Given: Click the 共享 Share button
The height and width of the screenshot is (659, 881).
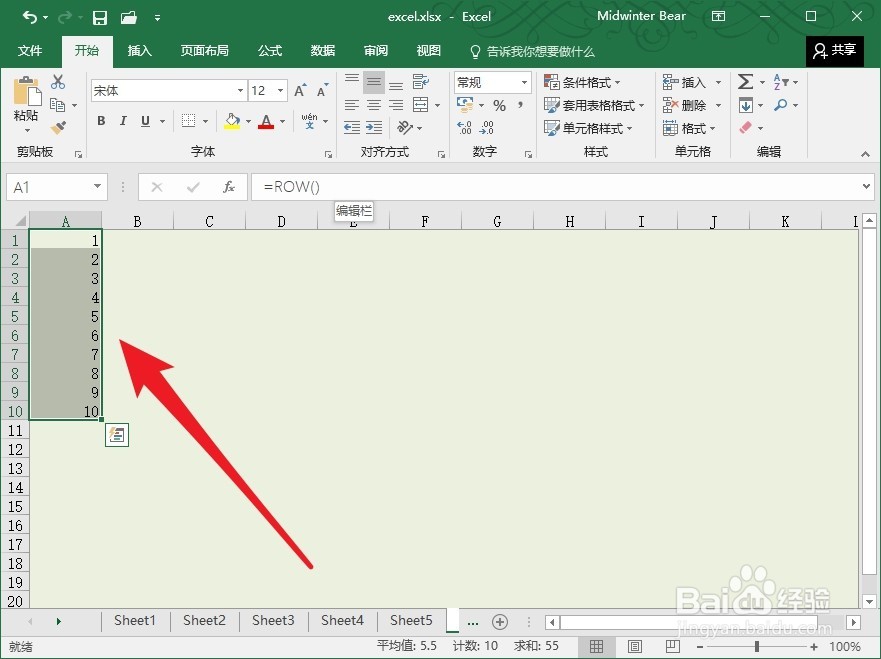Looking at the screenshot, I should pyautogui.click(x=834, y=51).
